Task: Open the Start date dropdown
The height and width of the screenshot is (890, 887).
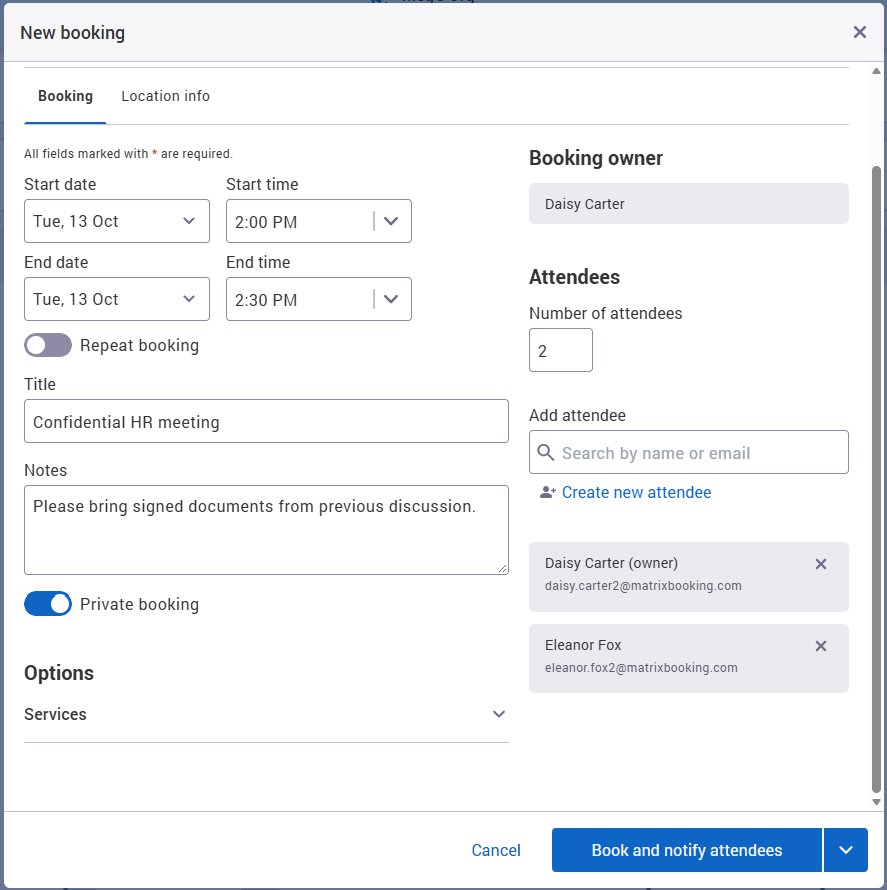Action: (x=117, y=221)
